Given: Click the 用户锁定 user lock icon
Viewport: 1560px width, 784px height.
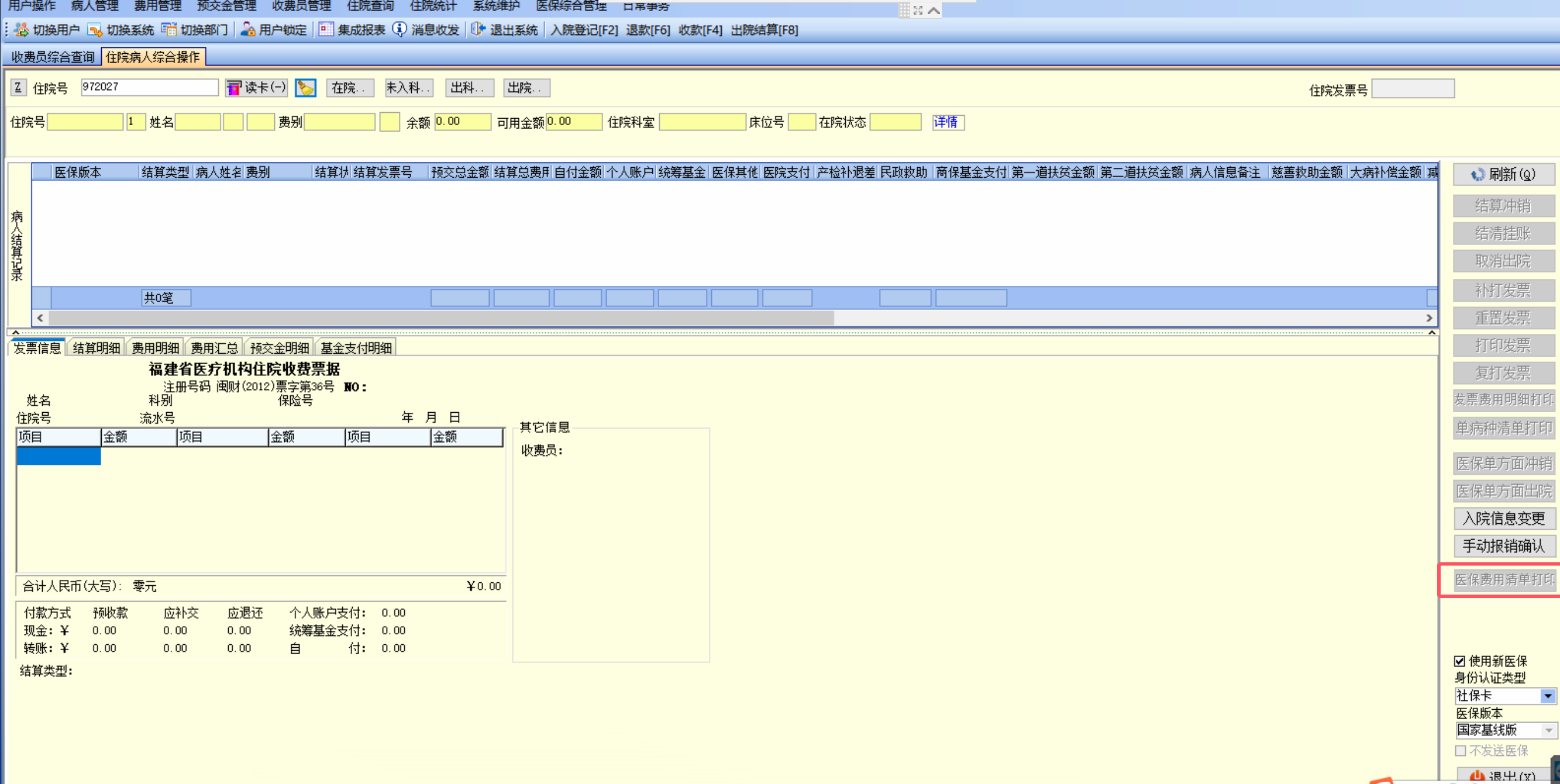Looking at the screenshot, I should [x=247, y=30].
